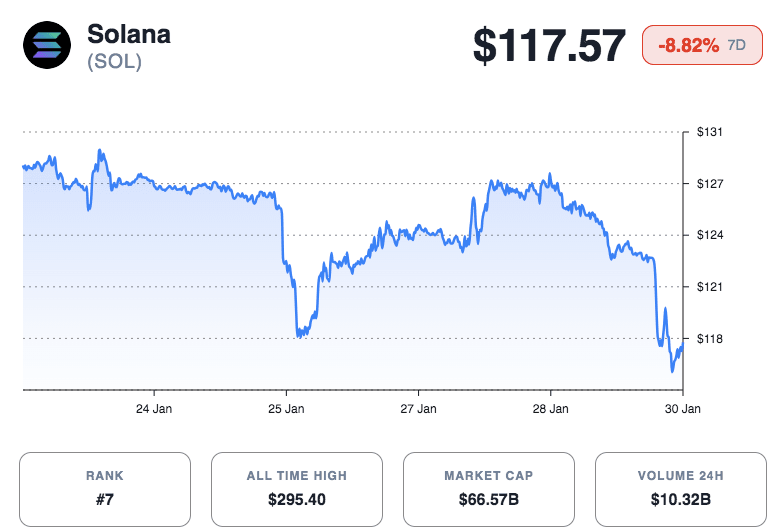Select the 27 Jan axis label
This screenshot has width=780, height=531.
418,409
